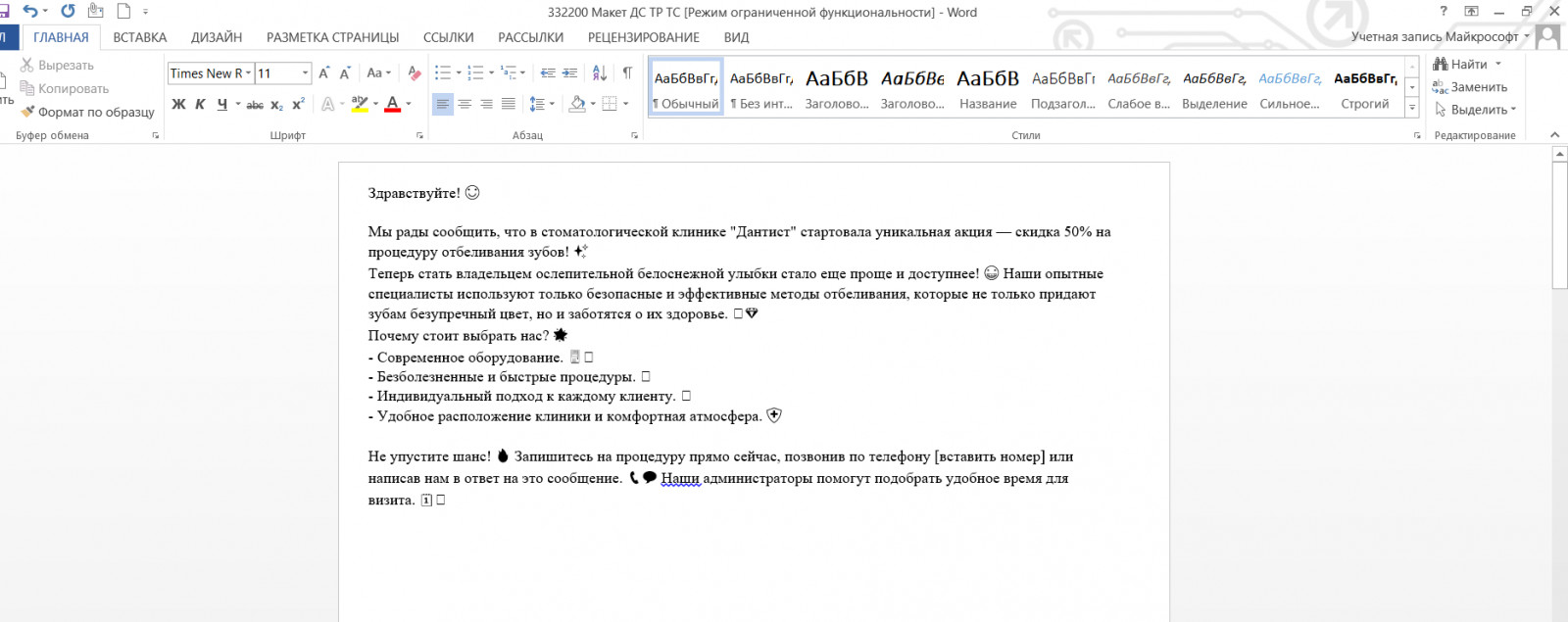Create a new blank document icon

click(124, 12)
